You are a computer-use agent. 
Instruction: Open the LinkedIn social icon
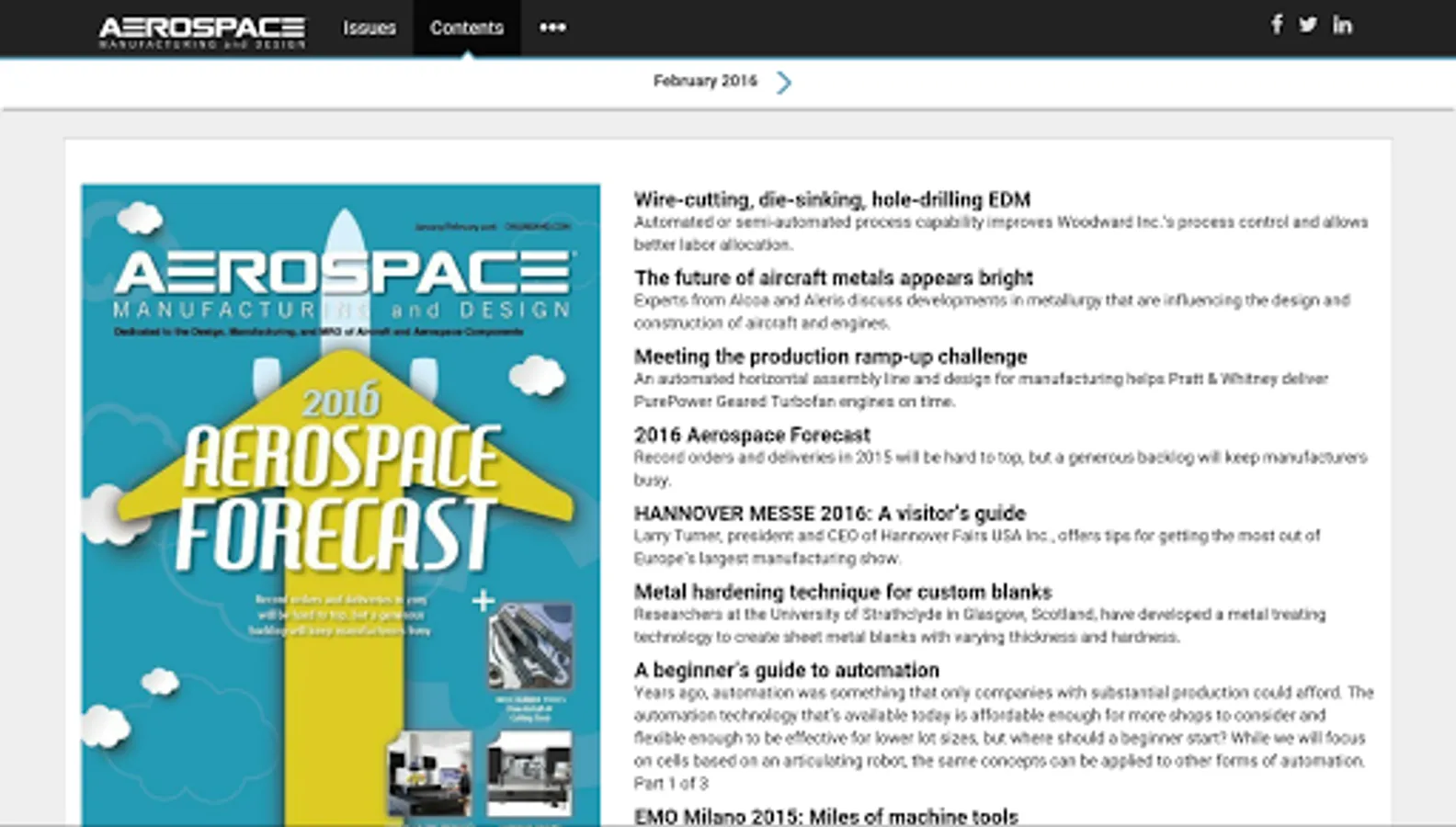point(1342,25)
